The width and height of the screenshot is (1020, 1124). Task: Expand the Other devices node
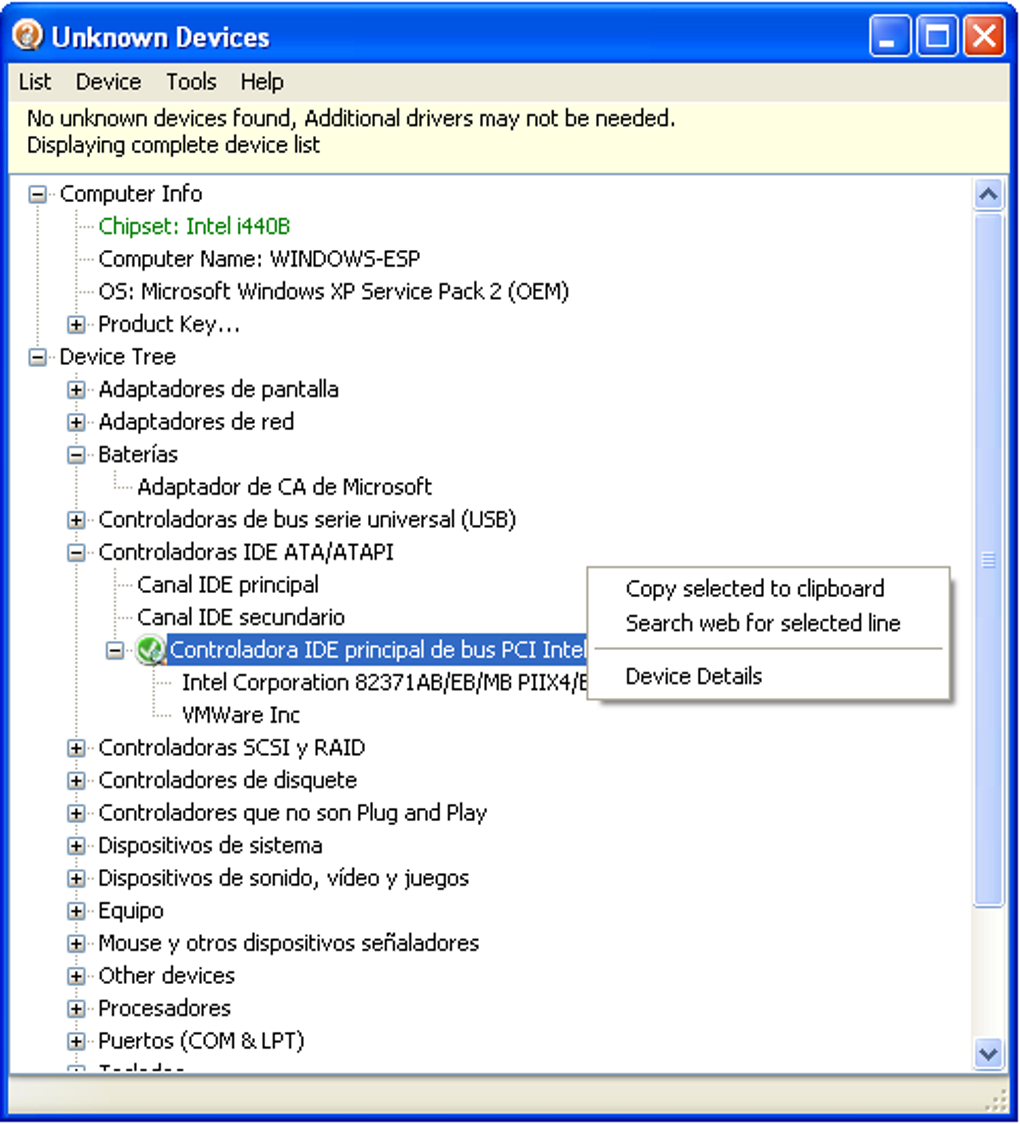pos(76,976)
